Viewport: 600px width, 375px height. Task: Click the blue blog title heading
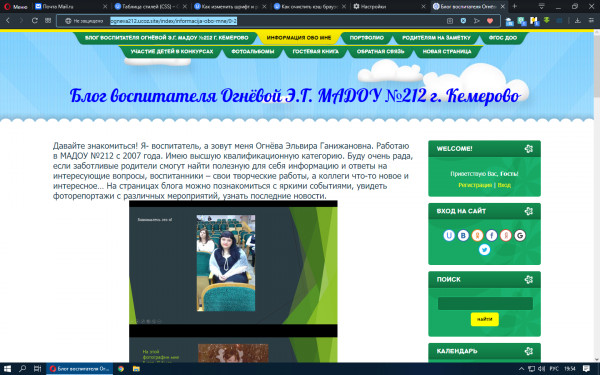[295, 96]
